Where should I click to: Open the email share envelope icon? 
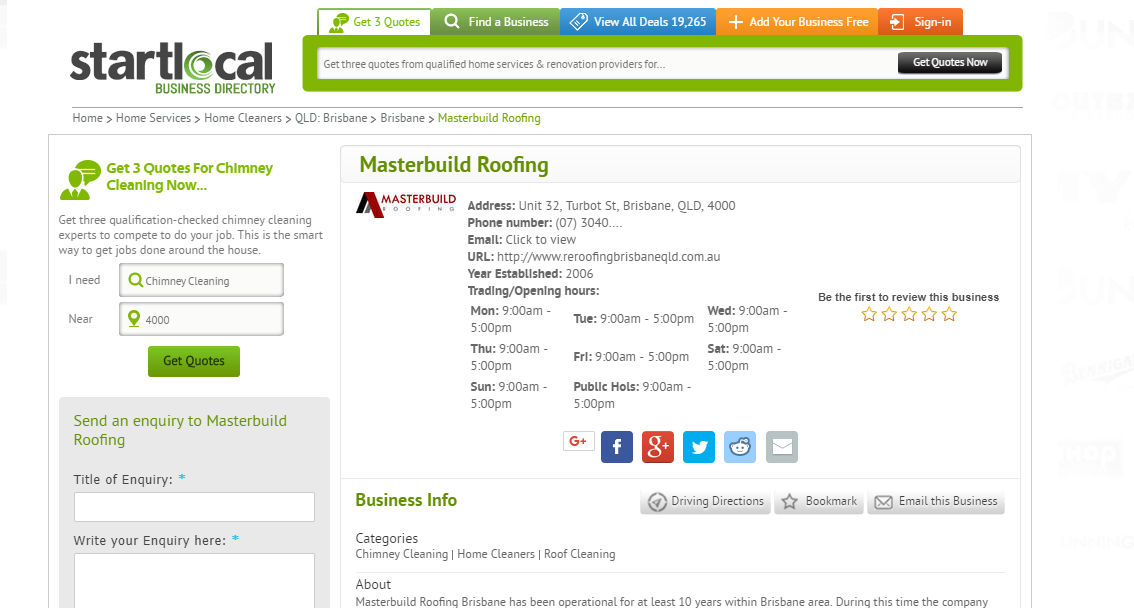[782, 447]
